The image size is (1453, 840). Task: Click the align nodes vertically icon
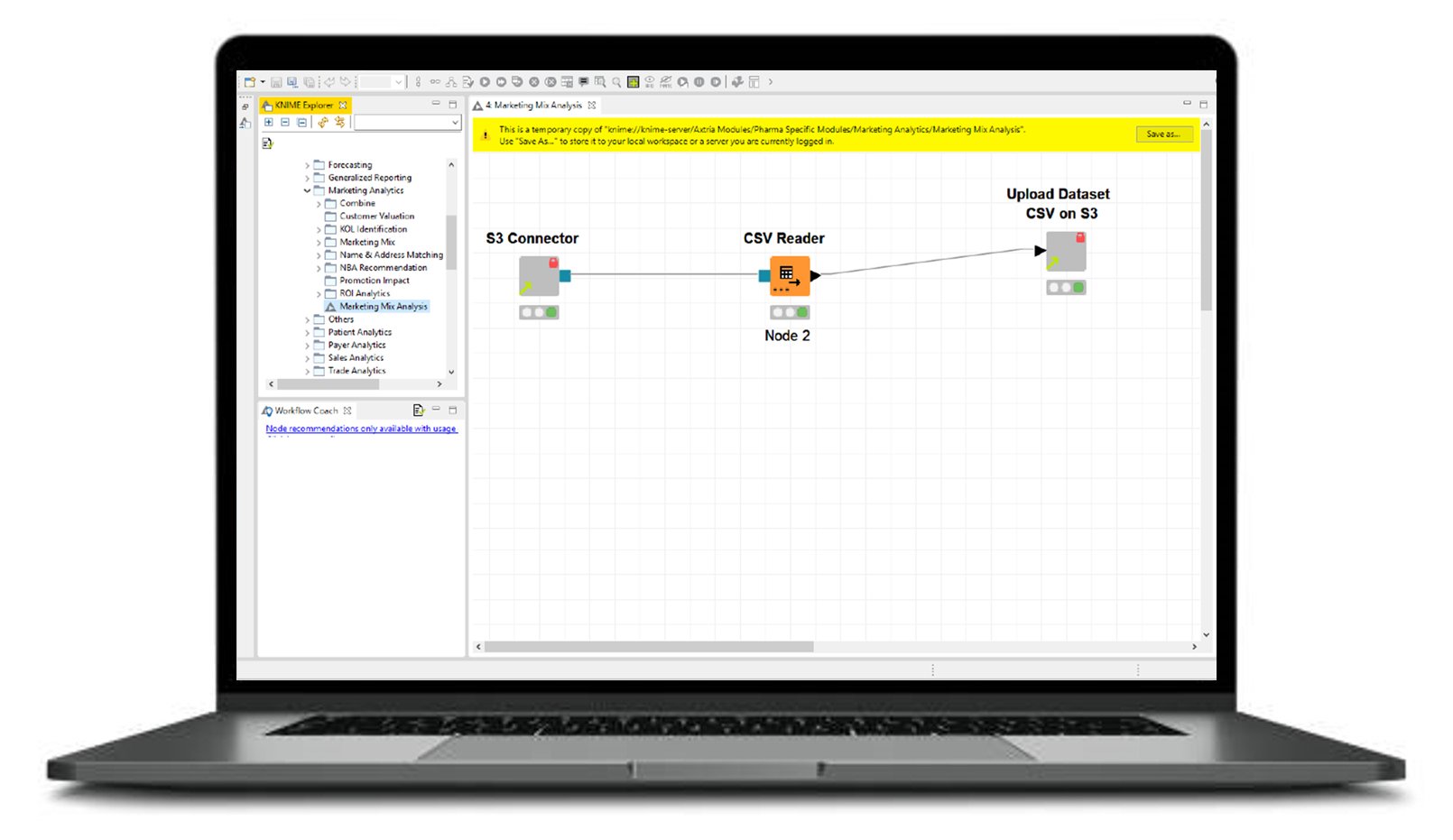coord(418,82)
